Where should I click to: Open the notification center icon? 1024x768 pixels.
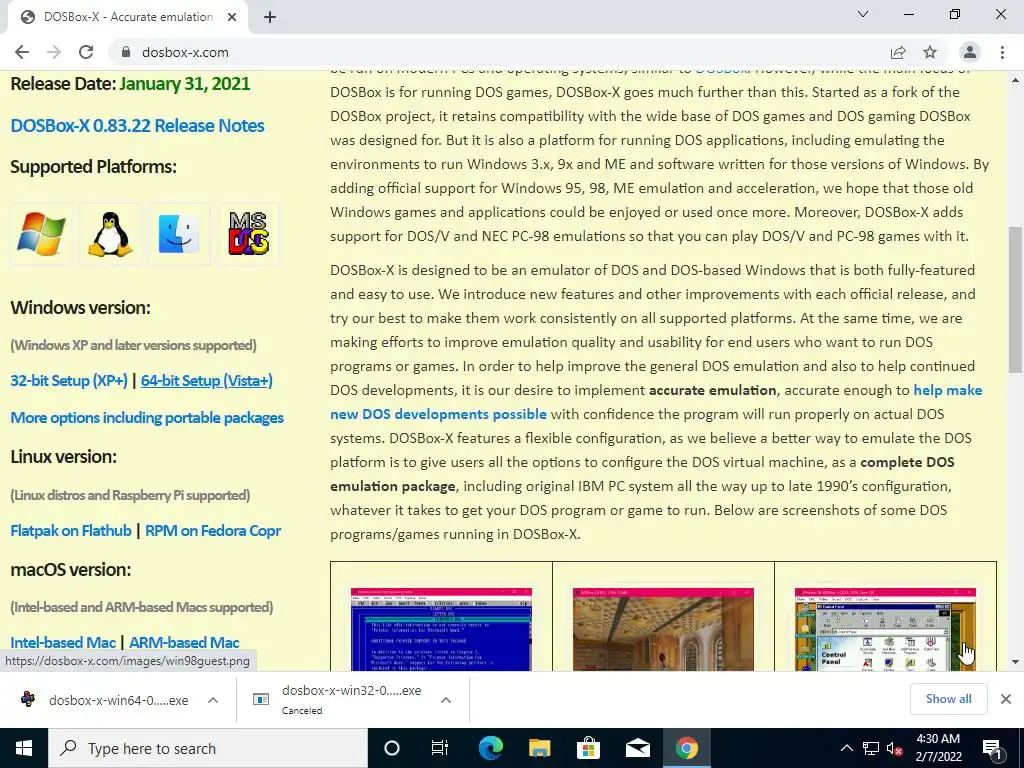pos(992,748)
